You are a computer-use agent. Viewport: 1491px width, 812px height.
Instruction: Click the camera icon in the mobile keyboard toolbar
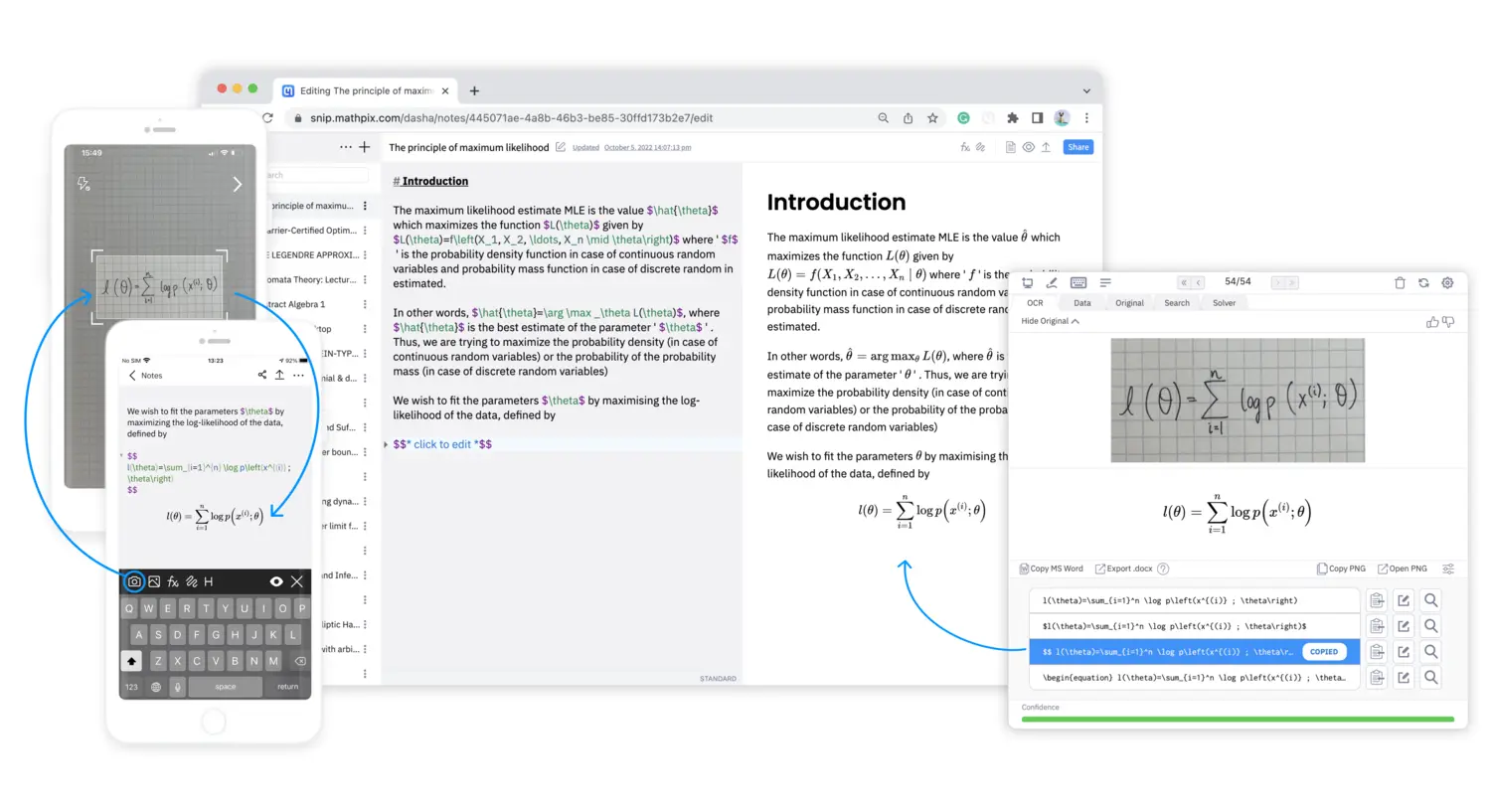(x=134, y=581)
